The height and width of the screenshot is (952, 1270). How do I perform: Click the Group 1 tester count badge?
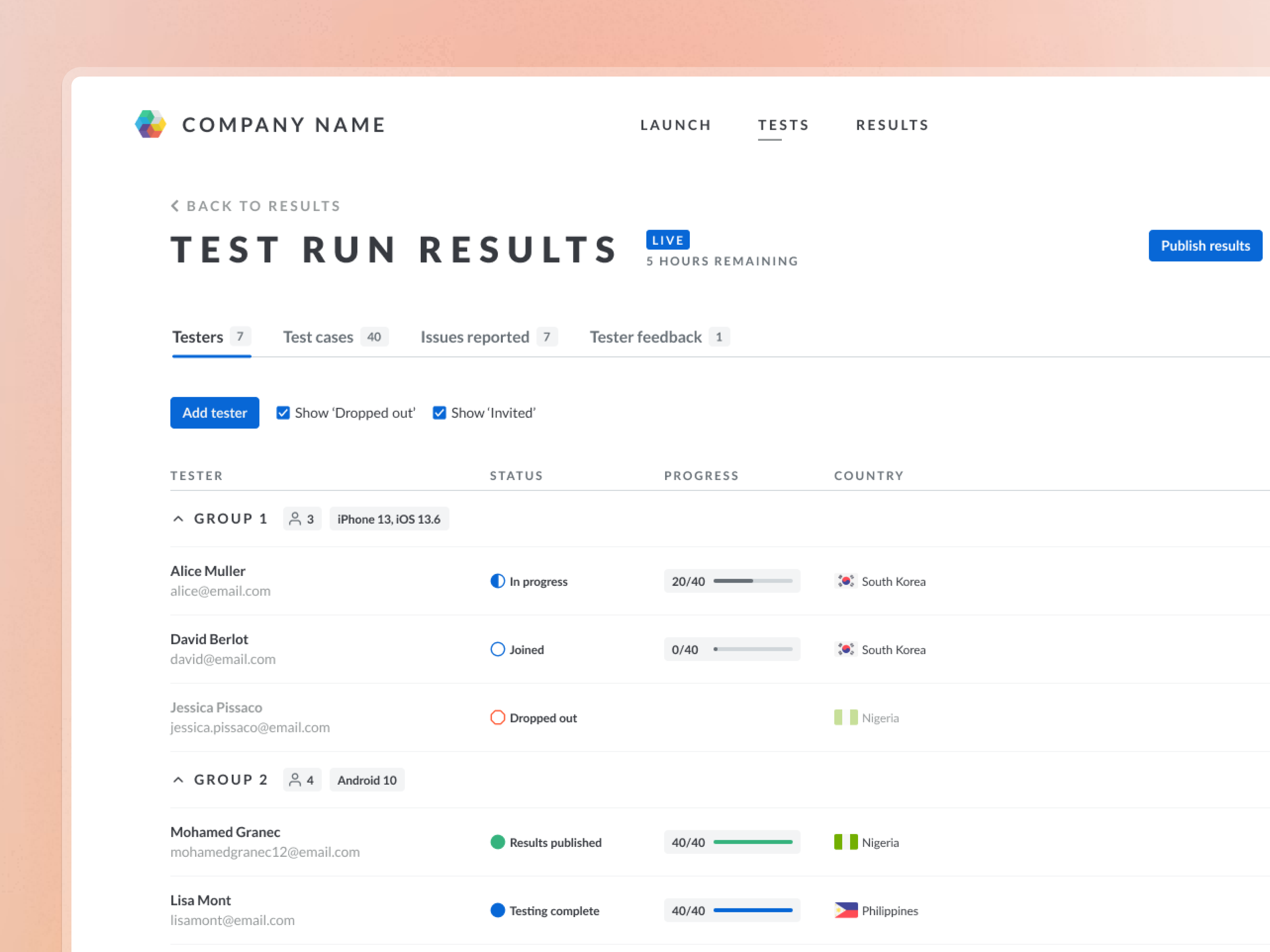[302, 519]
